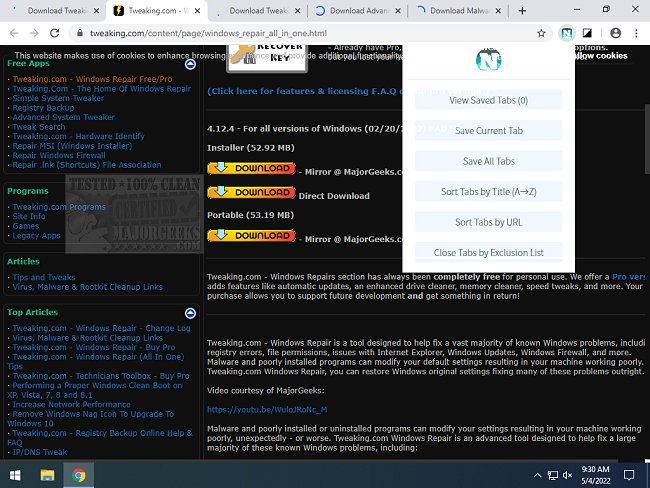Screen dimensions: 650x488
Task: Click the Chrome taskbar icon
Action: 79,475
